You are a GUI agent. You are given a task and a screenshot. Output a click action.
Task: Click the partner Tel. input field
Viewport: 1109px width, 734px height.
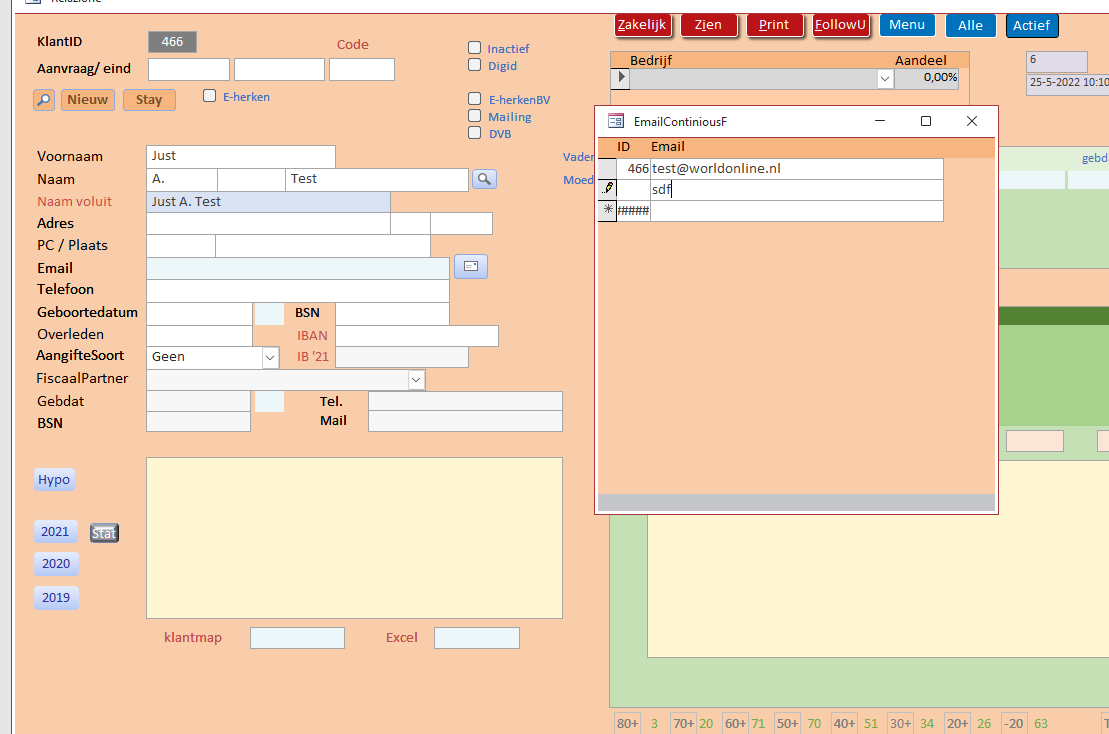click(x=465, y=402)
